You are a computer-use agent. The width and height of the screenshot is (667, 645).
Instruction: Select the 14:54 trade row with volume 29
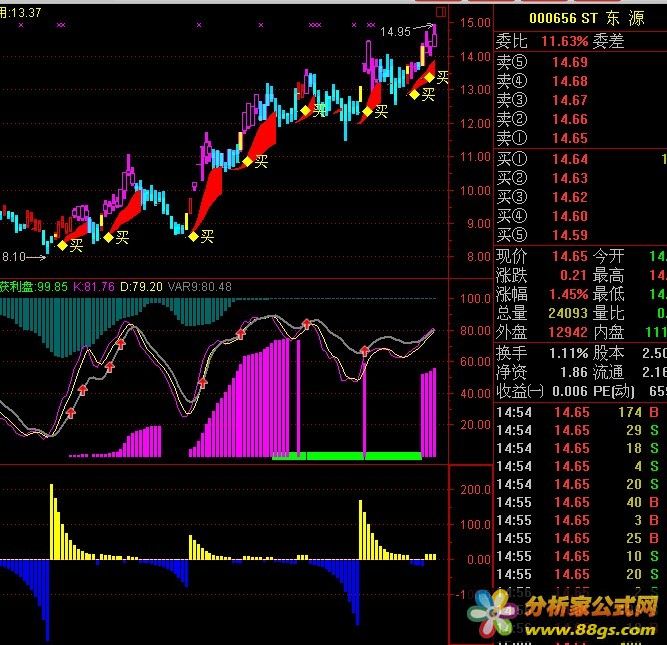[579, 430]
